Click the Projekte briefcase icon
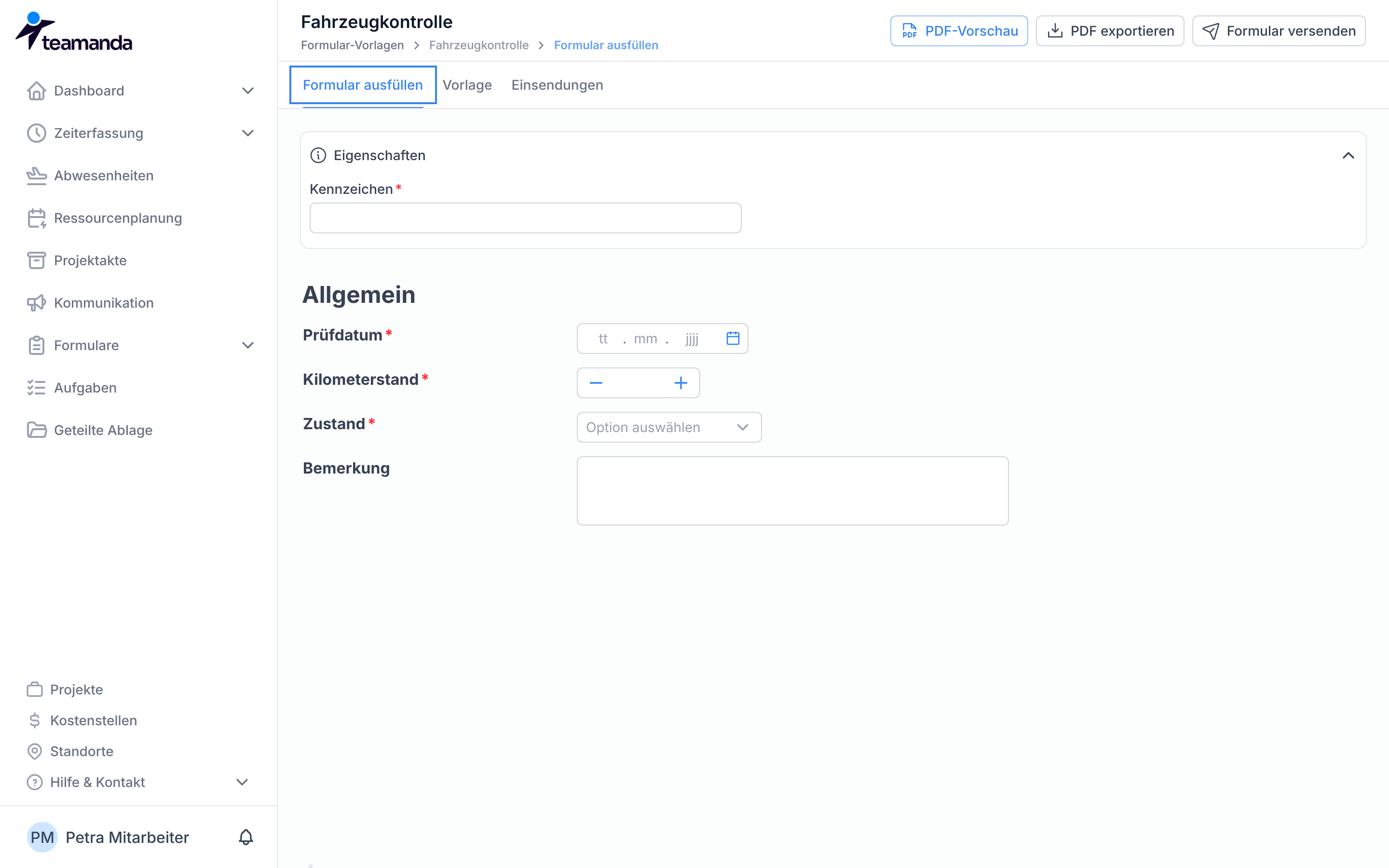This screenshot has height=868, width=1389. (x=35, y=690)
